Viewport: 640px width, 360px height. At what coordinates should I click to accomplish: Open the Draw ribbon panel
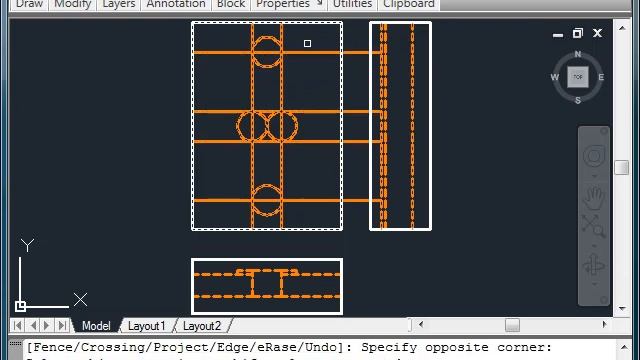(29, 4)
